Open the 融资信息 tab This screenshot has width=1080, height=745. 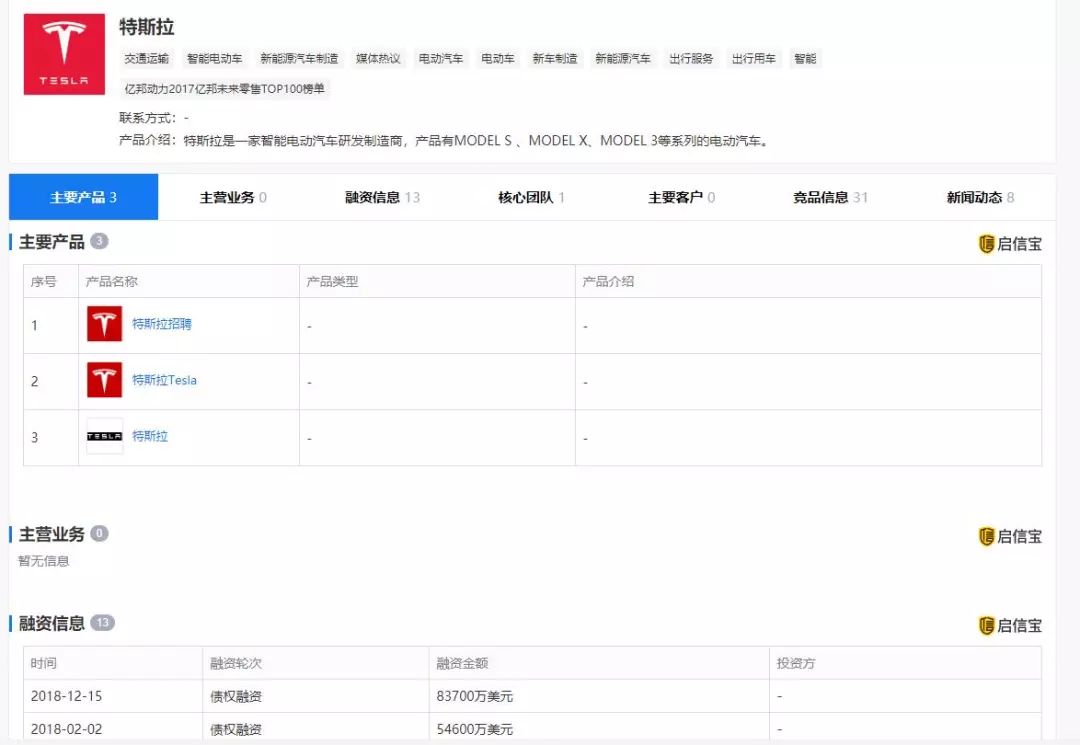pyautogui.click(x=382, y=198)
